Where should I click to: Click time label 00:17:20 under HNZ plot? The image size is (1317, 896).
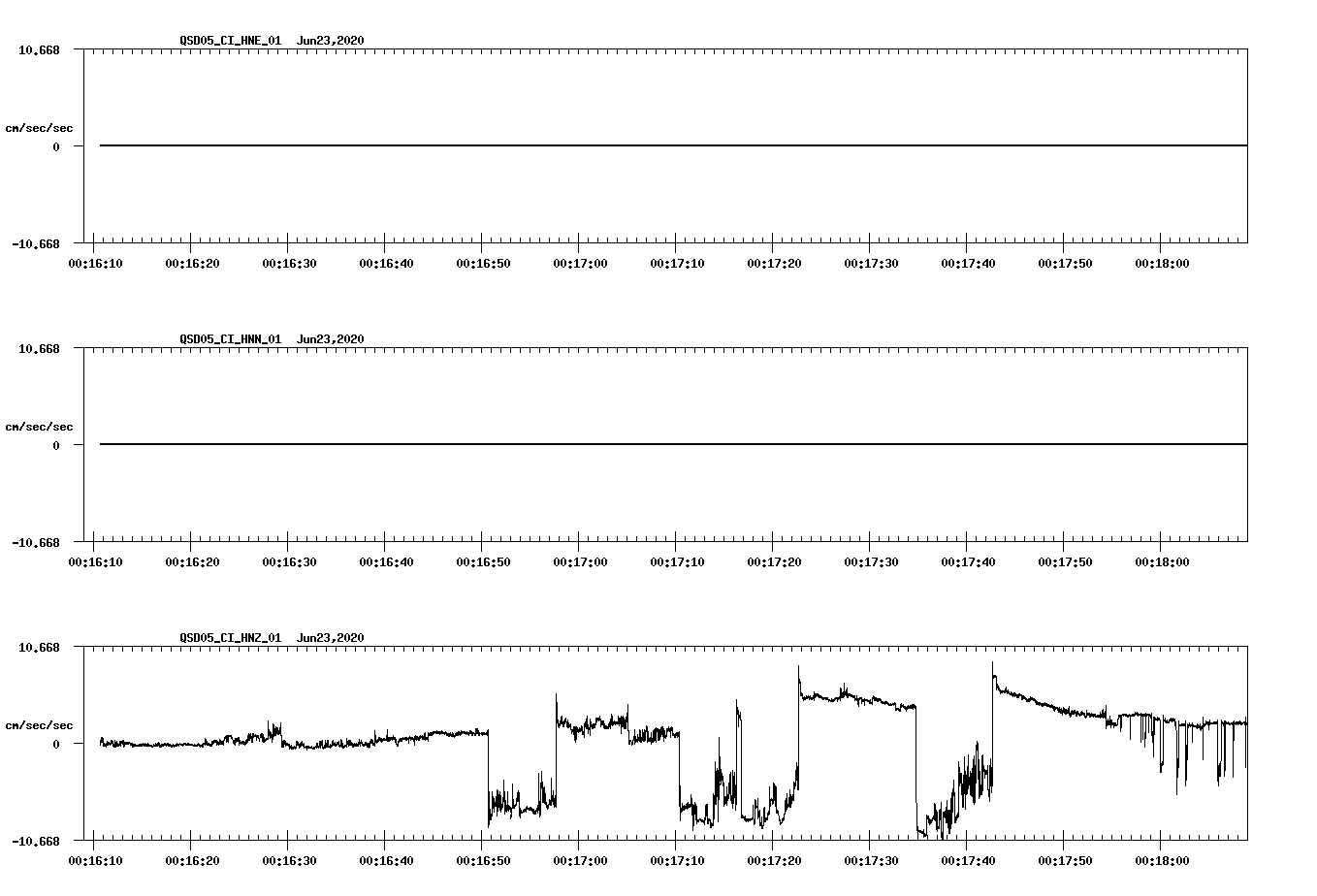pos(774,861)
